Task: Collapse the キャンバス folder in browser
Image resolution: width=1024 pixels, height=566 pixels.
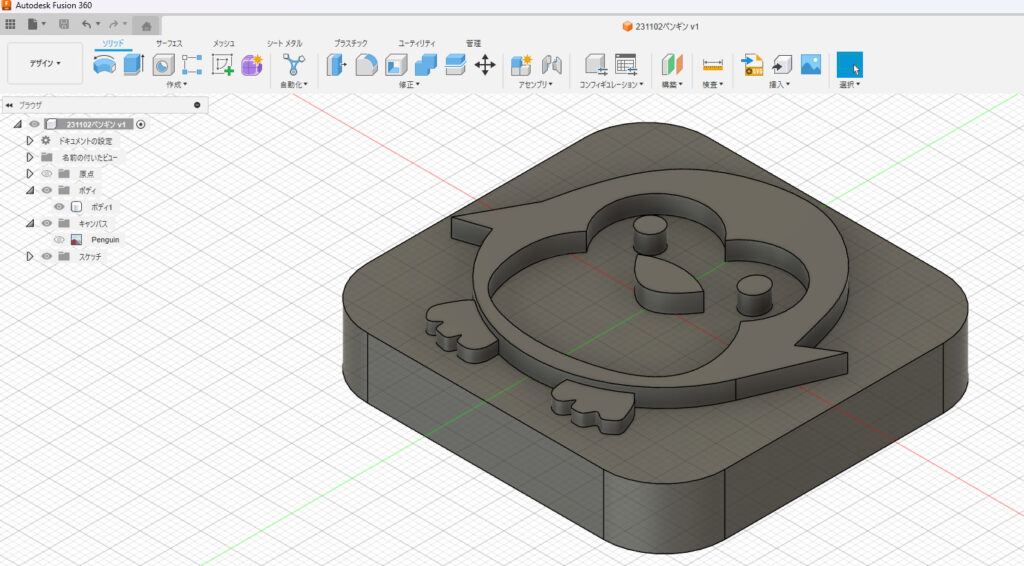Action: pos(30,223)
